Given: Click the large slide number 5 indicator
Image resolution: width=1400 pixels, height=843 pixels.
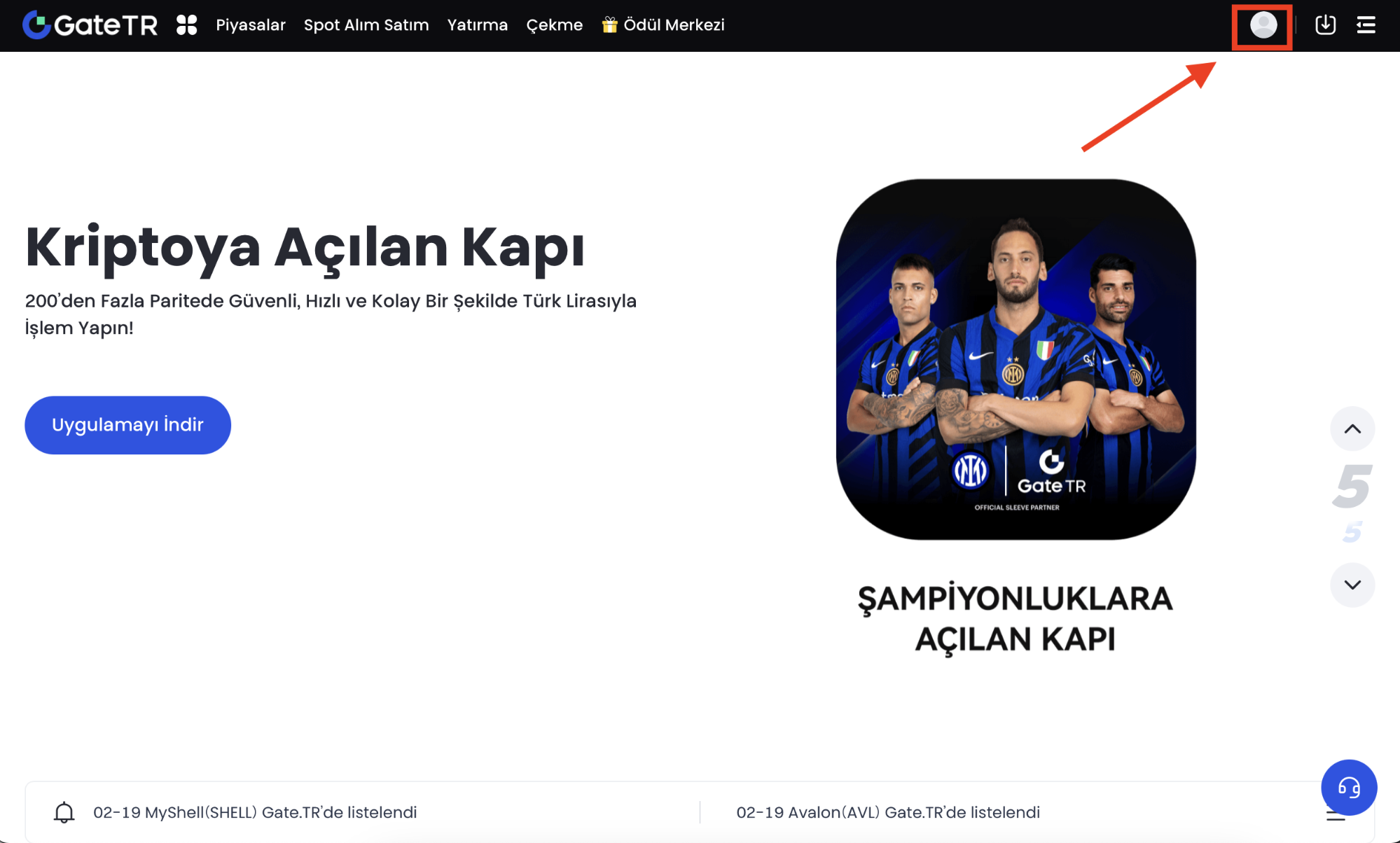Looking at the screenshot, I should pos(1352,486).
